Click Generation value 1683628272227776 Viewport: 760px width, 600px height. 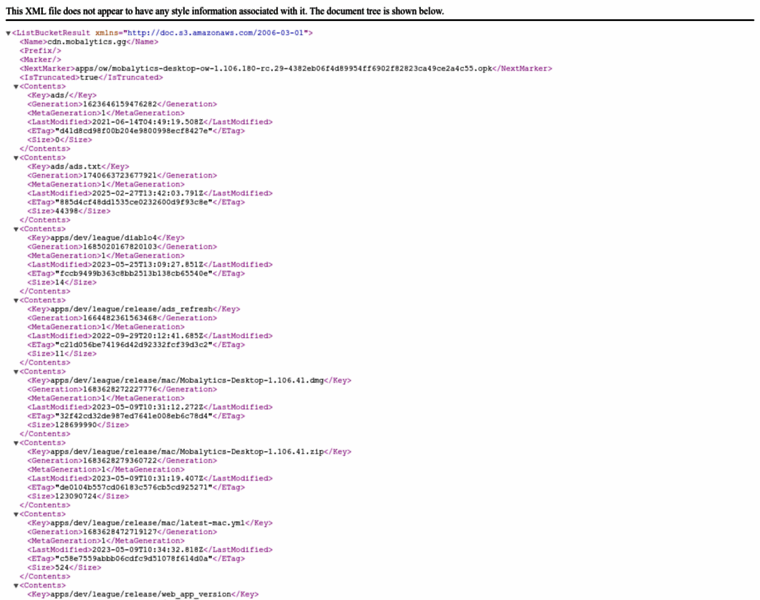coord(120,389)
